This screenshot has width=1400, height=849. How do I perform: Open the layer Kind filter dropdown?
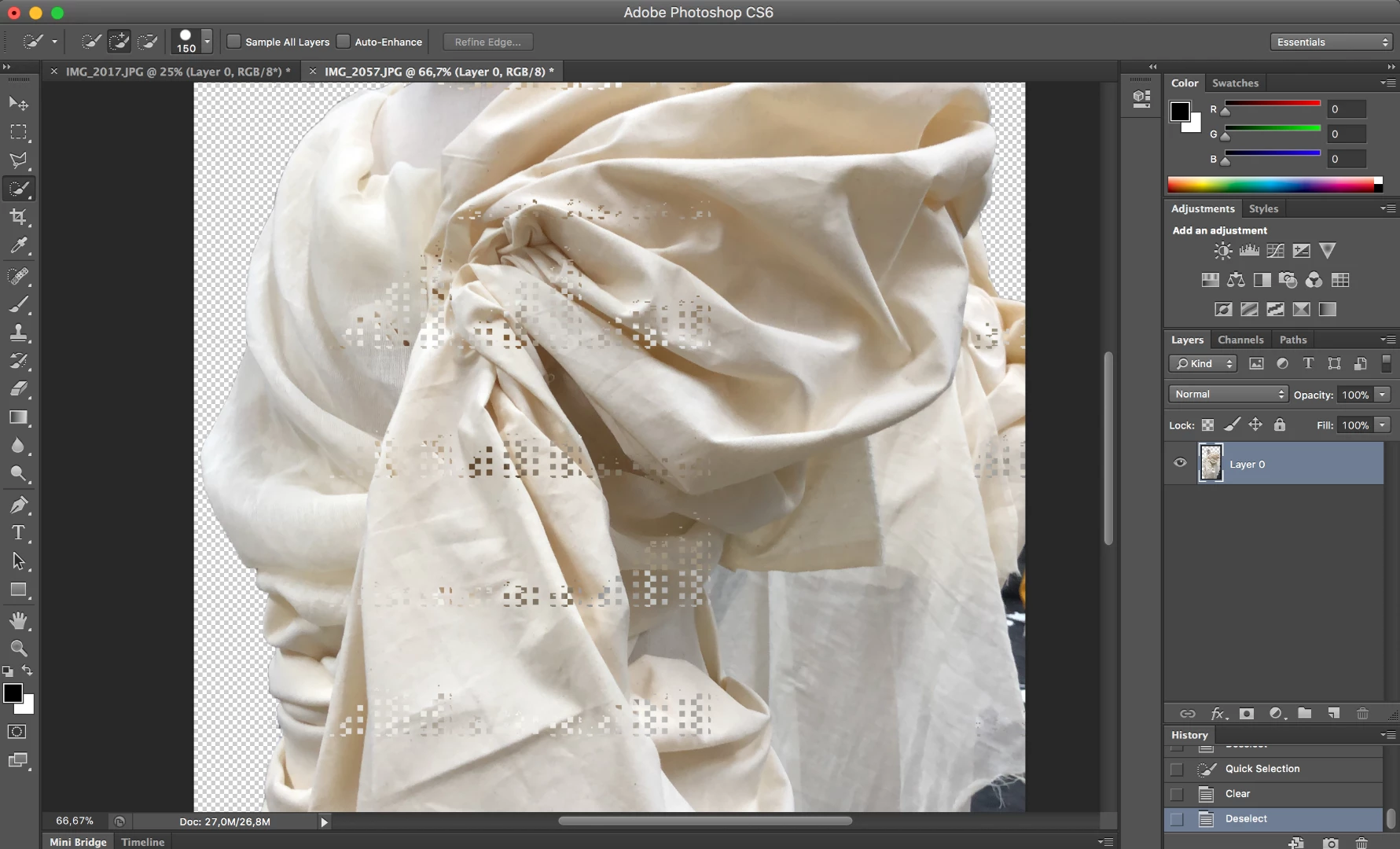click(1203, 363)
